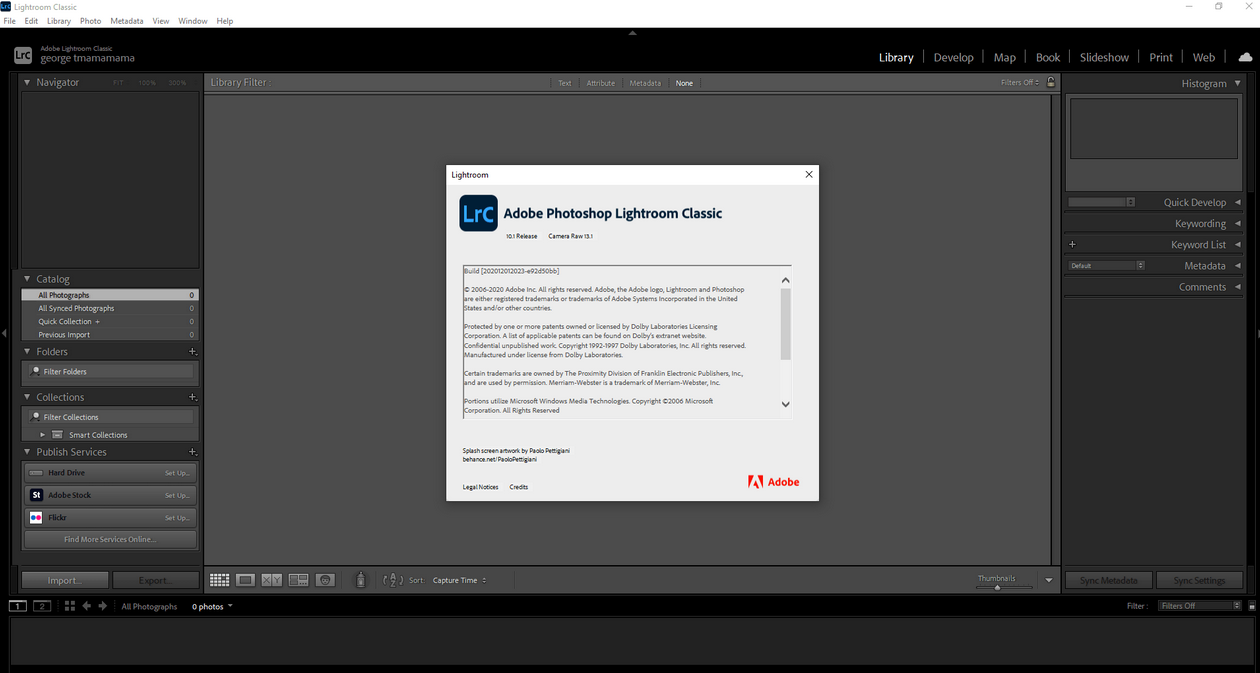Image resolution: width=1260 pixels, height=673 pixels.
Task: Switch to the Map module
Action: coord(1005,57)
